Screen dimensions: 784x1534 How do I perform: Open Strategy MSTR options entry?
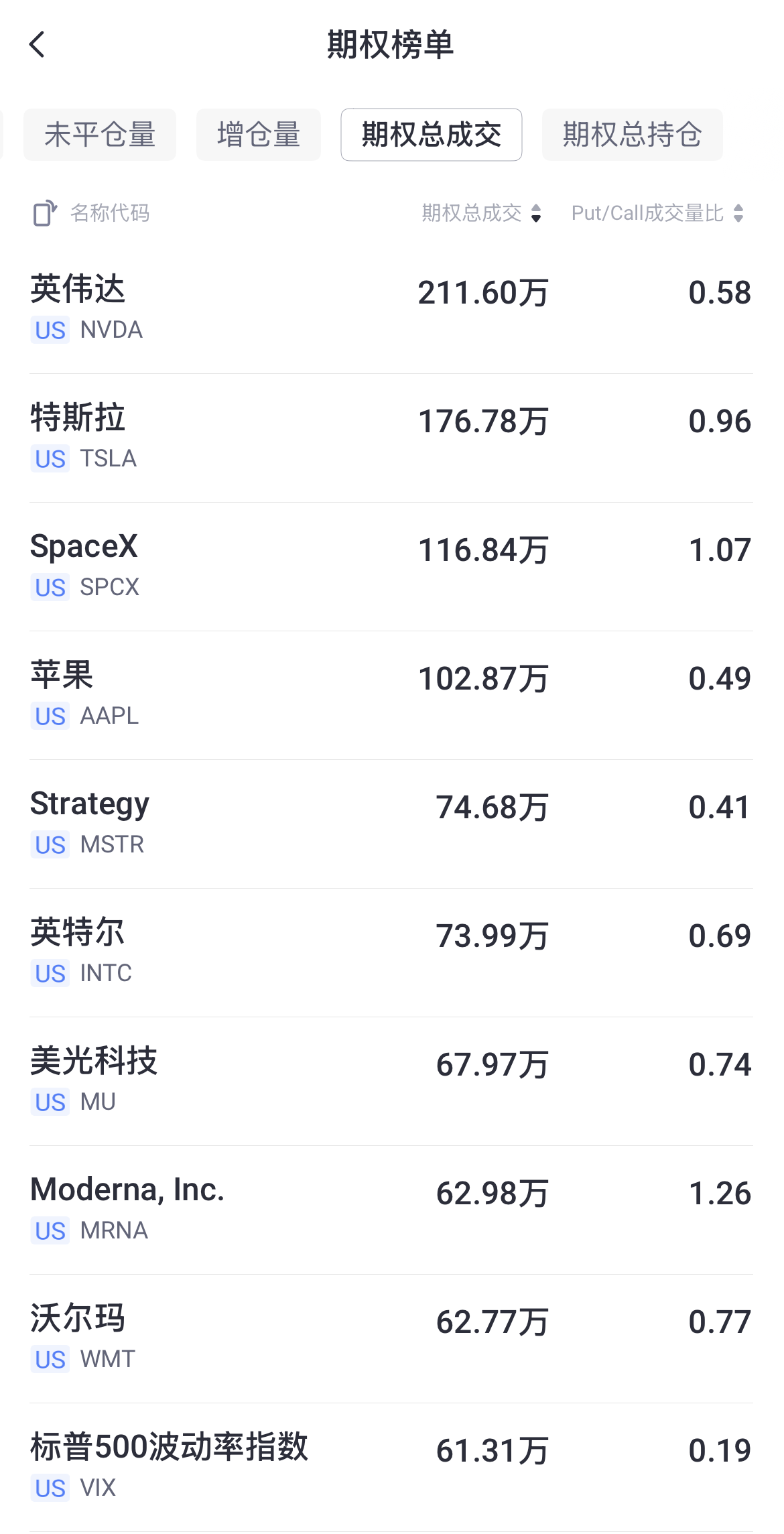pos(391,824)
